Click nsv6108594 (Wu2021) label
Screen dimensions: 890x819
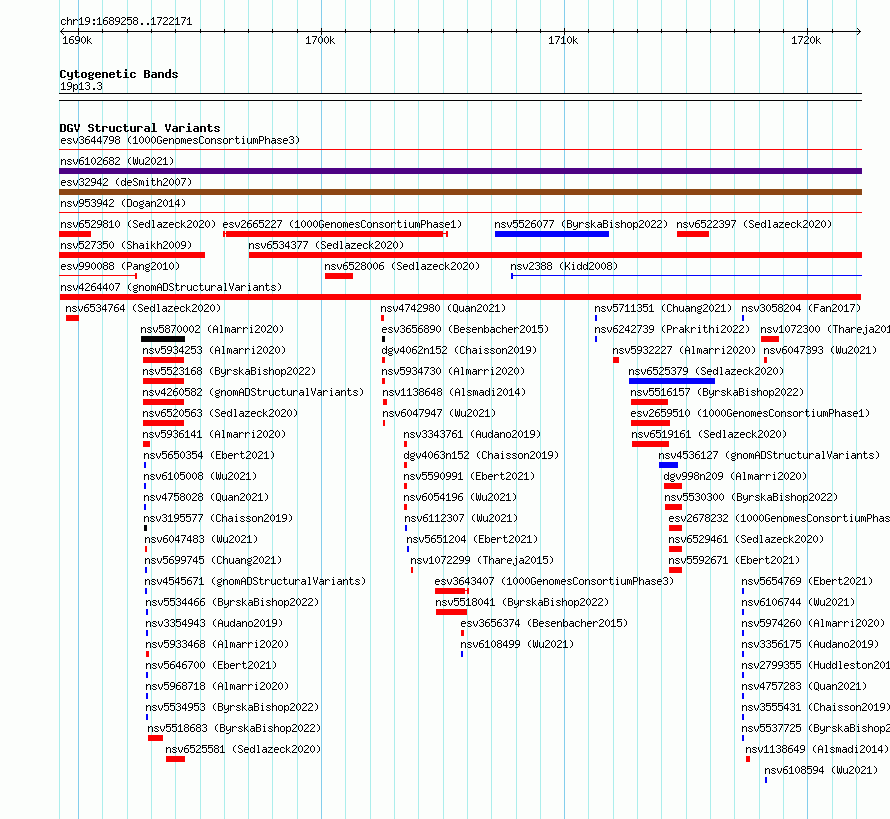[x=821, y=770]
